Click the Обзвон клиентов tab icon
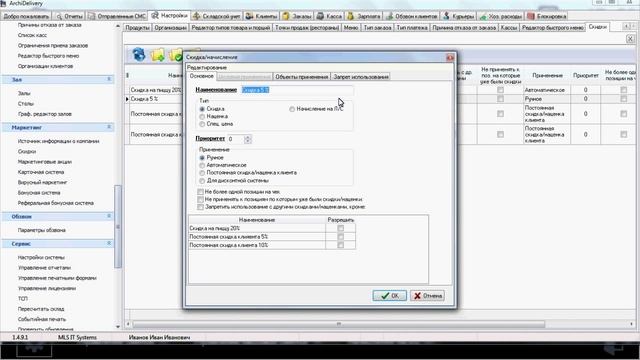 (x=390, y=16)
